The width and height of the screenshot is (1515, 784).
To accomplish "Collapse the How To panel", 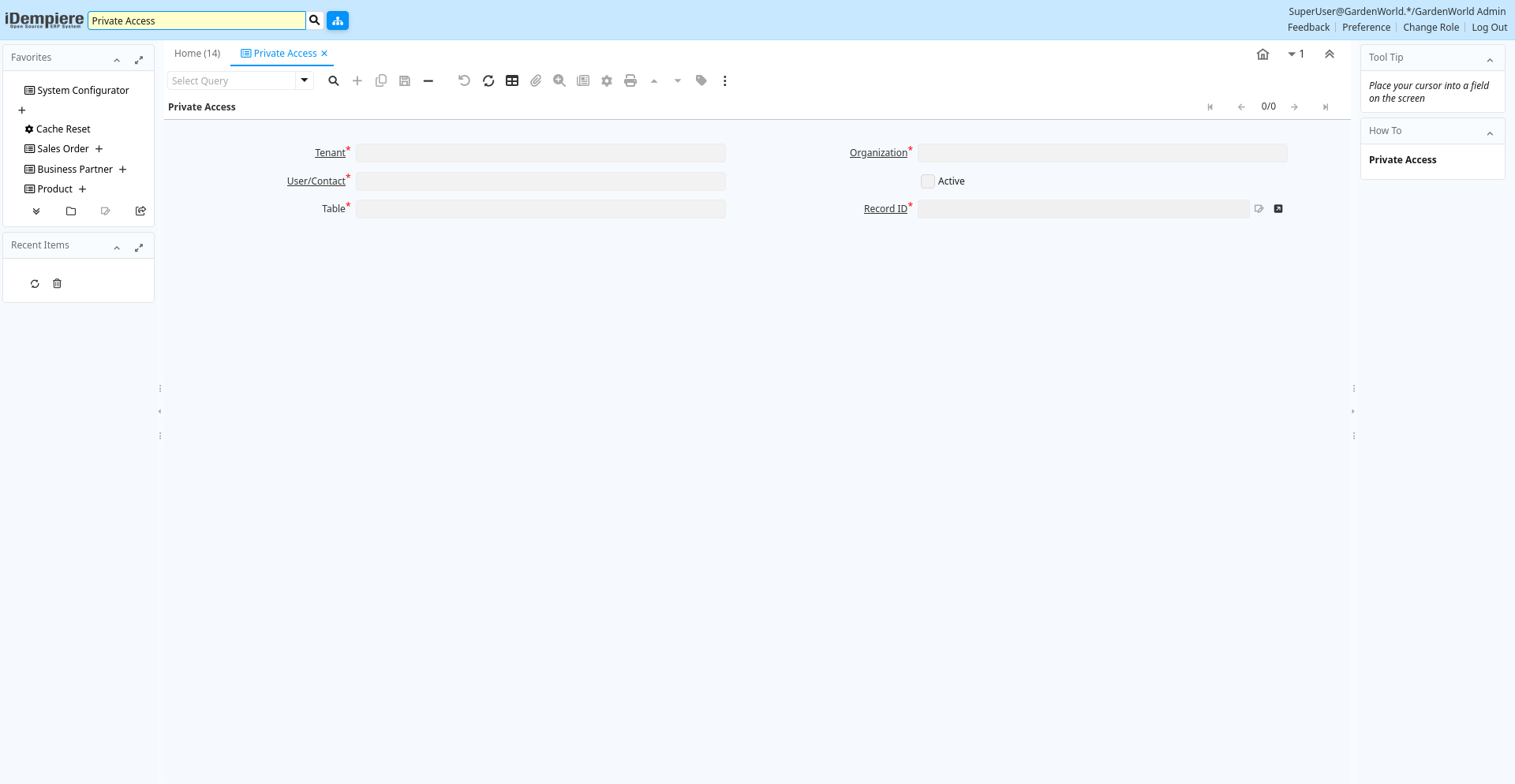I will pyautogui.click(x=1490, y=133).
